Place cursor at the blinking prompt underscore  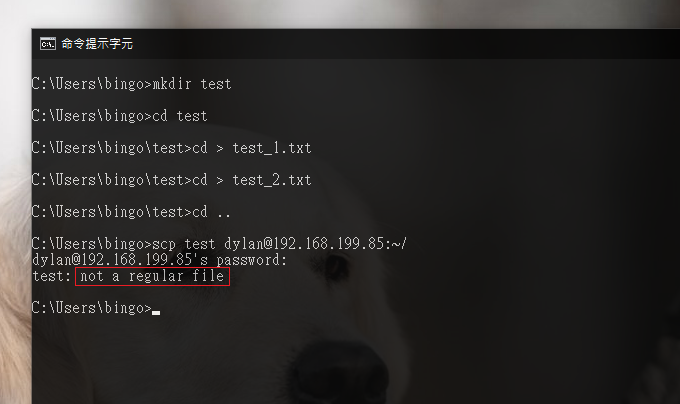156,313
